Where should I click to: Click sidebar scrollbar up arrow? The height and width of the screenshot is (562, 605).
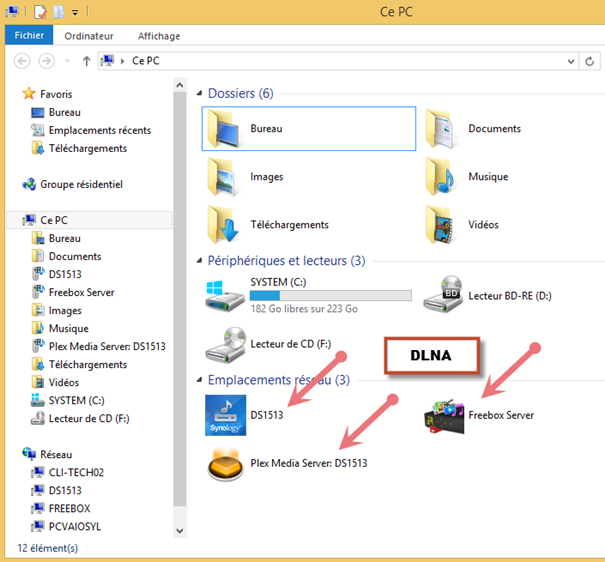click(x=180, y=85)
